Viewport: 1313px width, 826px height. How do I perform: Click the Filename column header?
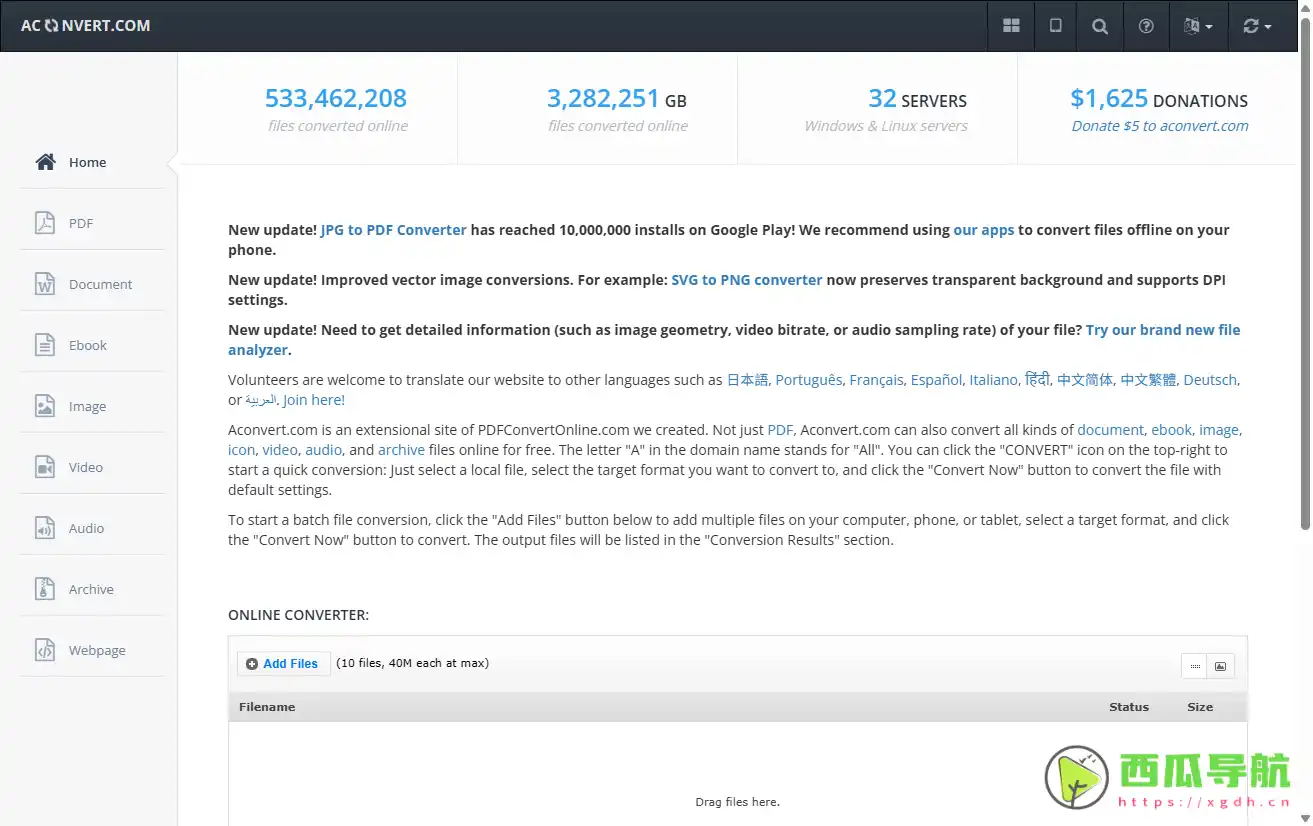[267, 707]
